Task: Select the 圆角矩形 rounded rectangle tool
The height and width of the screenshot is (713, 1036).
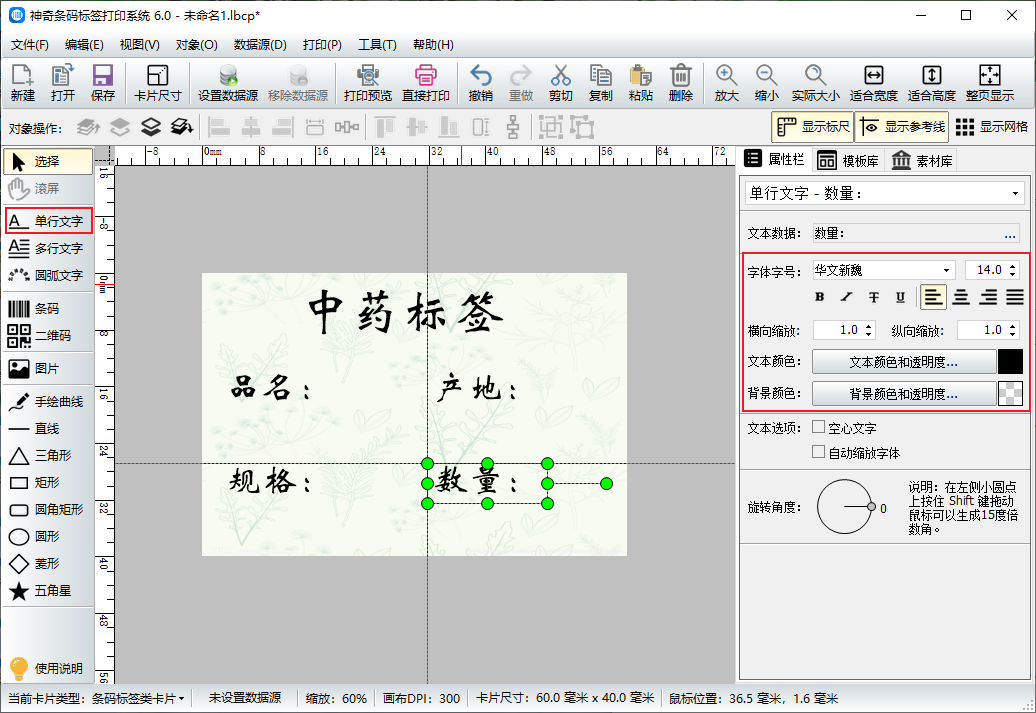Action: tap(48, 509)
